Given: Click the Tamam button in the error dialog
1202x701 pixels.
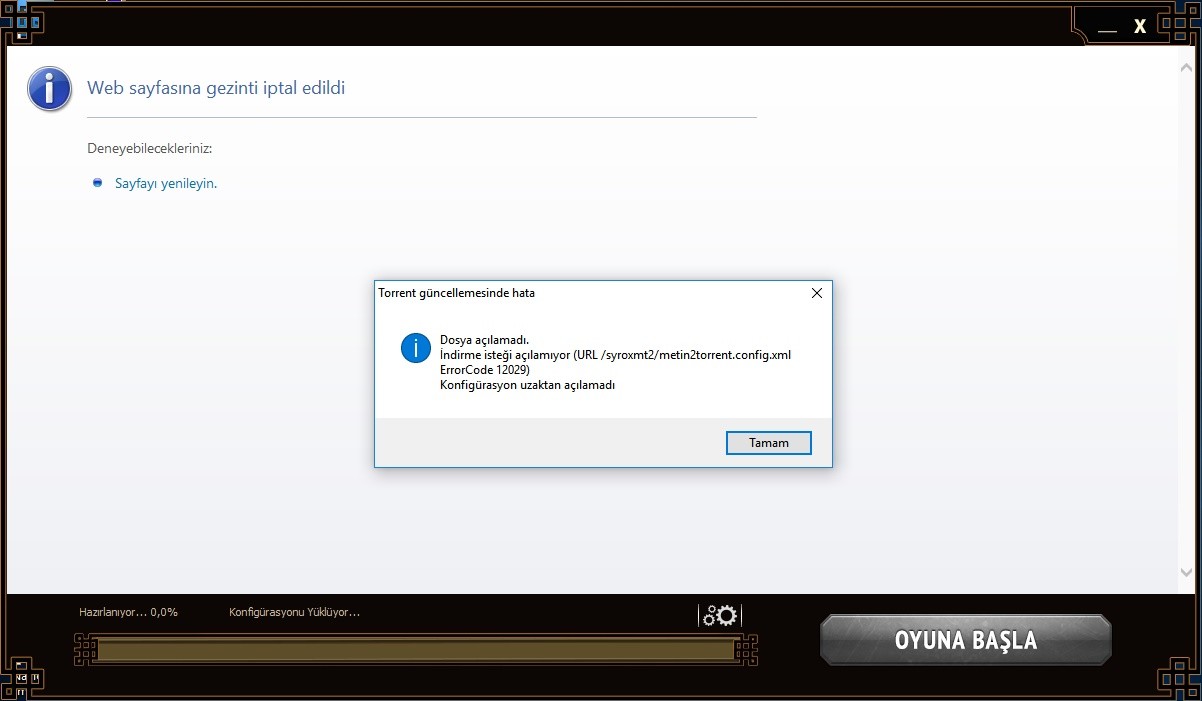Looking at the screenshot, I should point(768,443).
